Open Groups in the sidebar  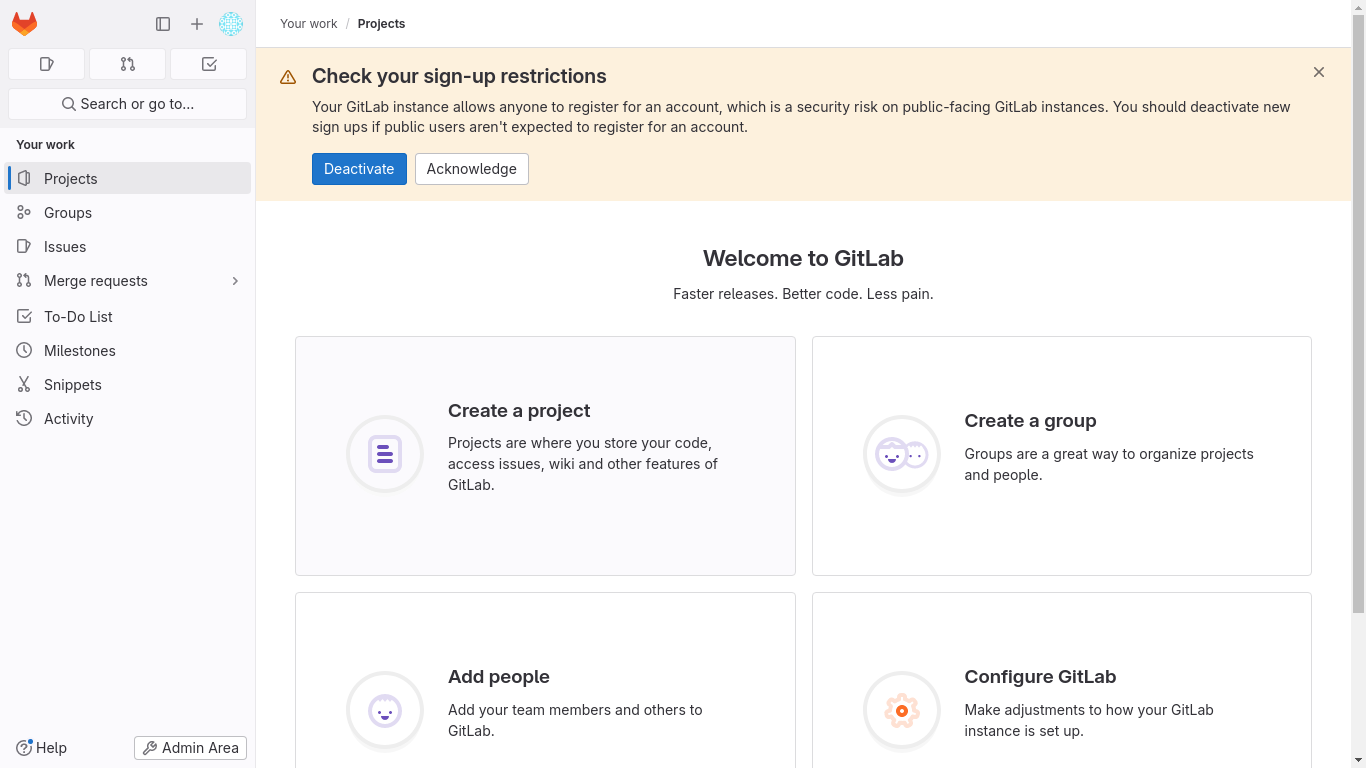[68, 213]
